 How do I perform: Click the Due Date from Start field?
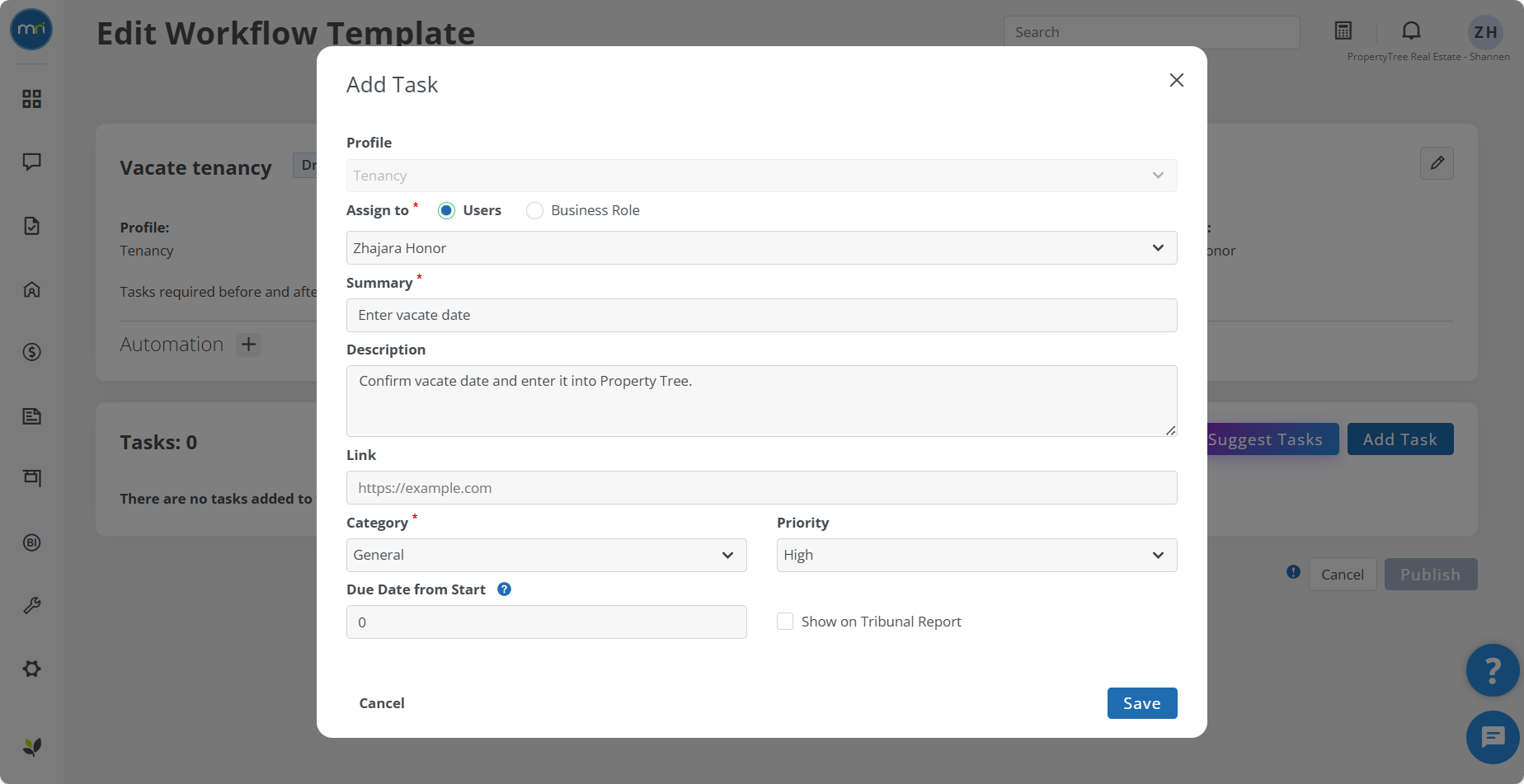(546, 622)
